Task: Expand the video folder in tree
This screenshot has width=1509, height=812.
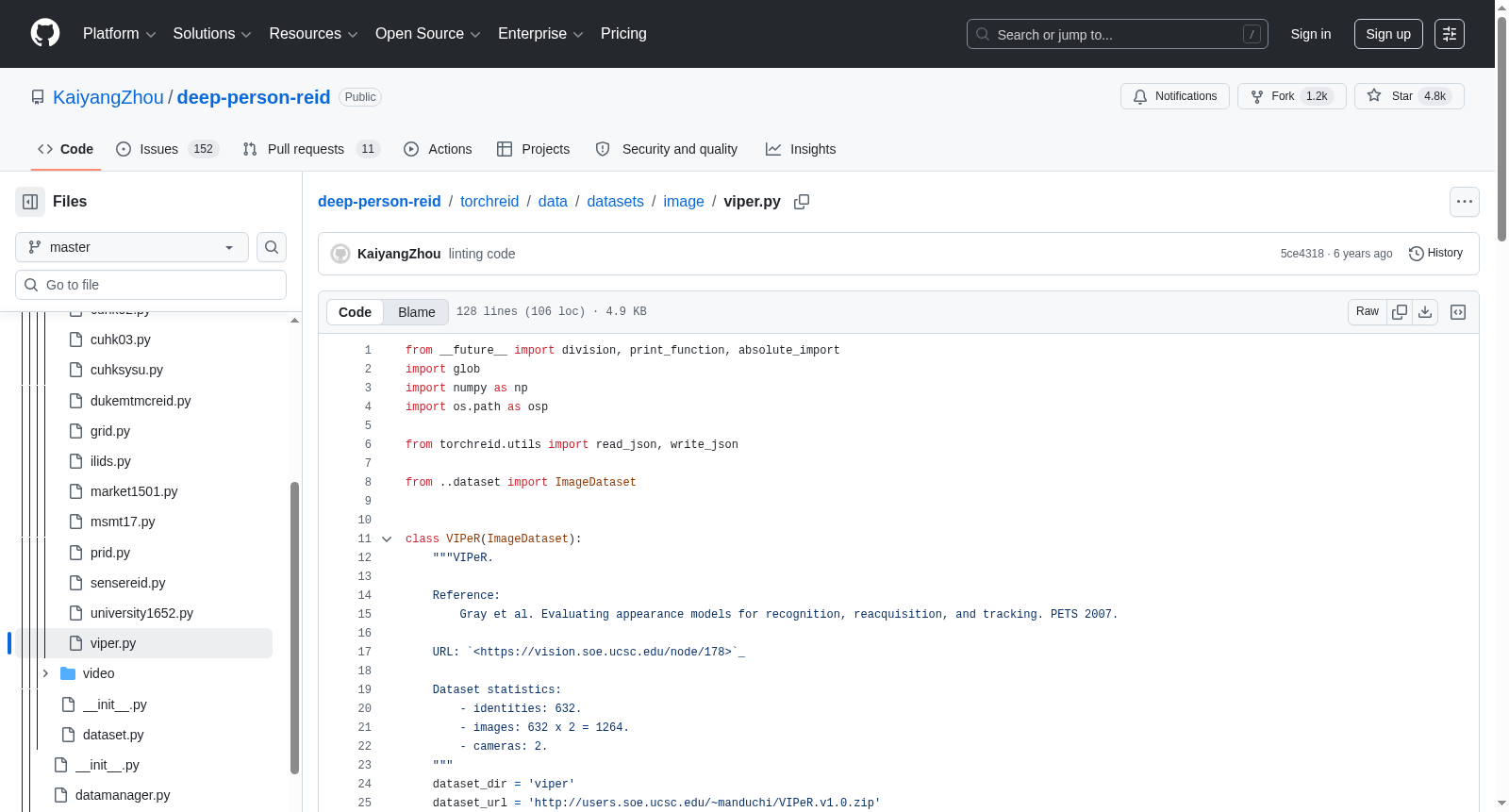Action: [x=45, y=673]
